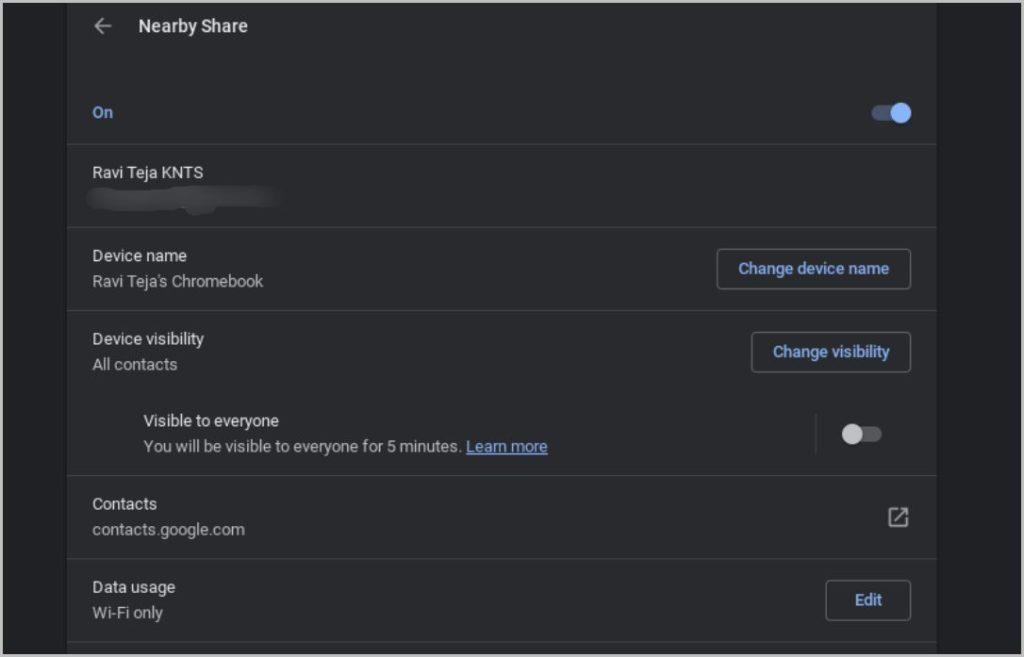
Task: Click the Change device name button
Action: pos(814,268)
